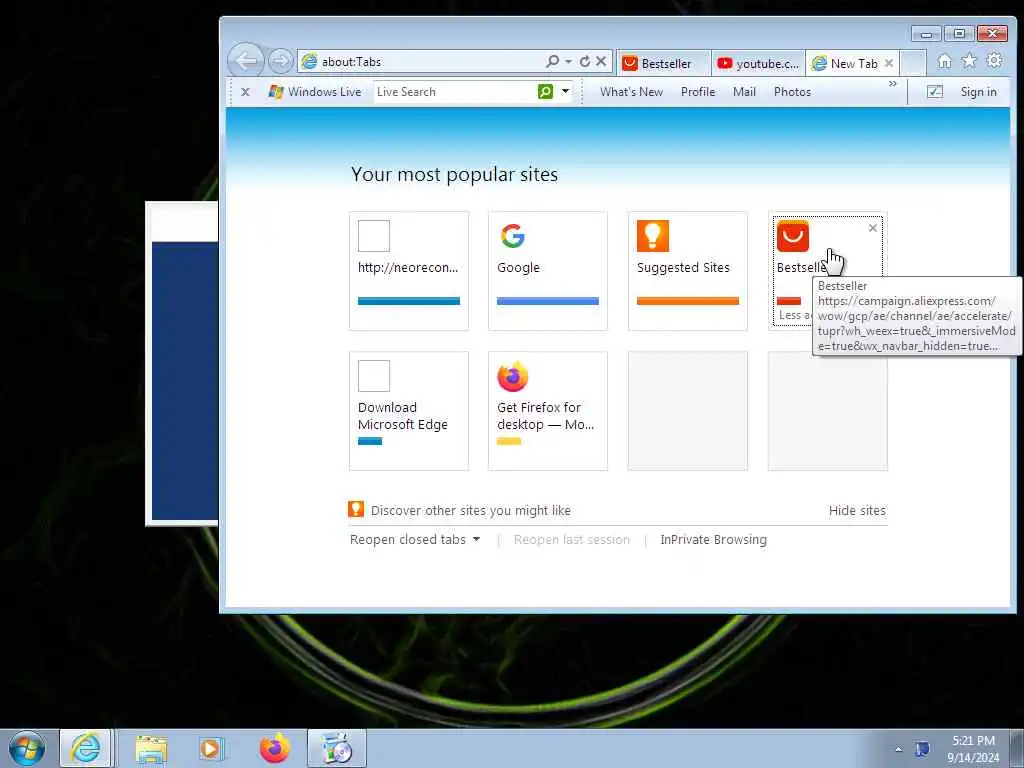Viewport: 1024px width, 768px height.
Task: Click the disc installer taskbar icon
Action: [x=337, y=748]
